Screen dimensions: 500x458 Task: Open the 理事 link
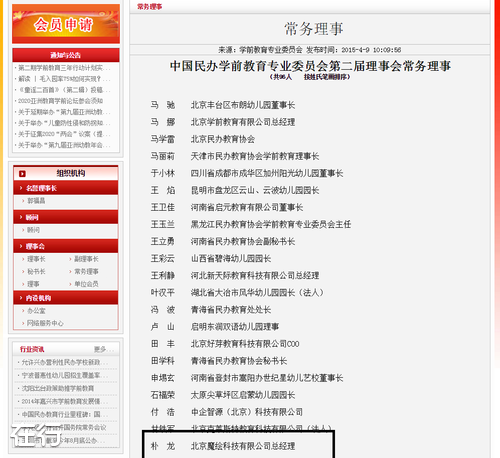click(x=33, y=284)
